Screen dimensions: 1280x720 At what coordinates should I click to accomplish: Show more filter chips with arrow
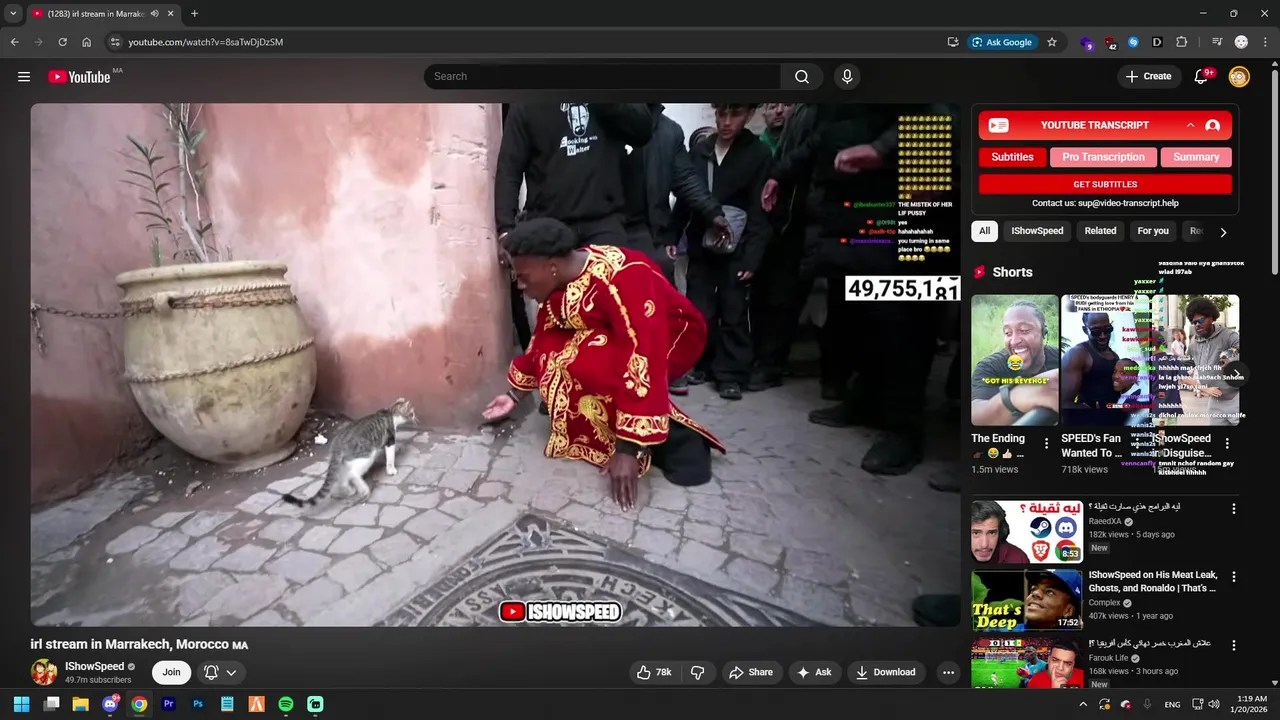pyautogui.click(x=1223, y=232)
